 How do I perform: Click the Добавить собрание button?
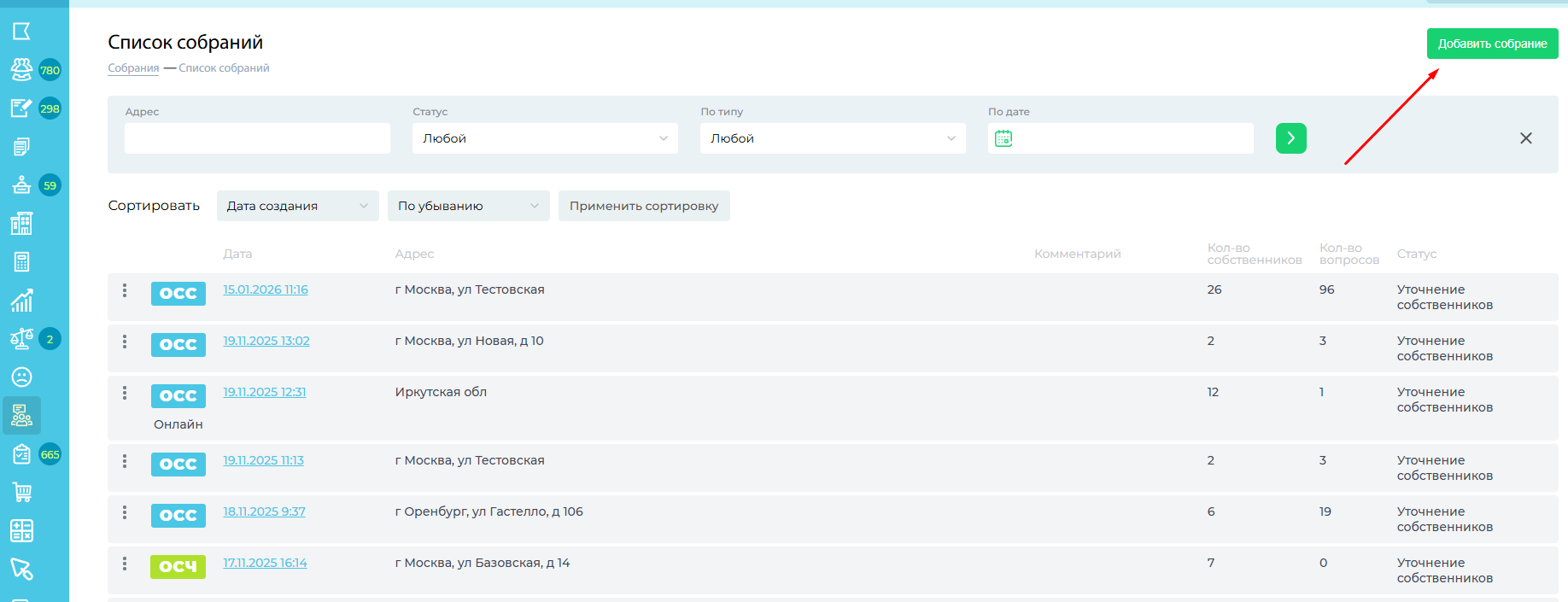tap(1492, 44)
